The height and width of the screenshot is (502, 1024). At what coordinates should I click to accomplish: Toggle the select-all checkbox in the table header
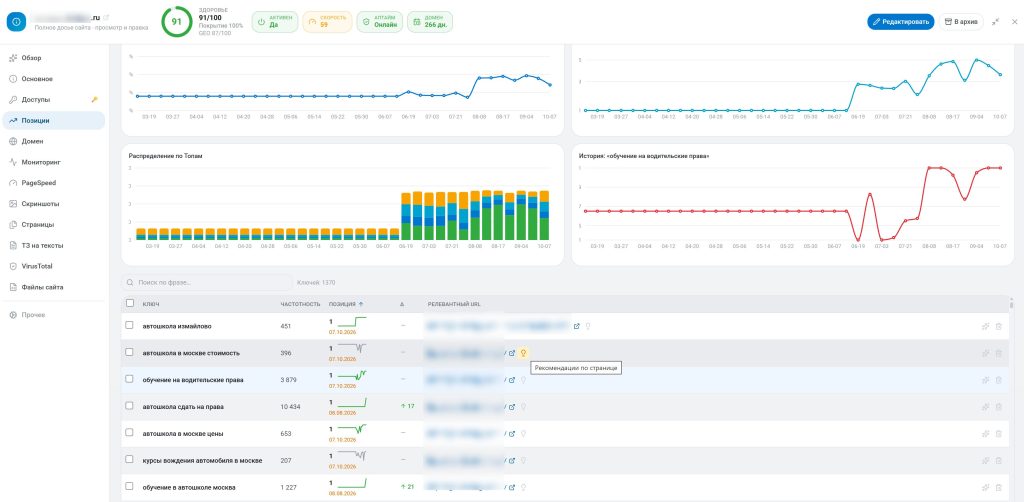pos(129,304)
